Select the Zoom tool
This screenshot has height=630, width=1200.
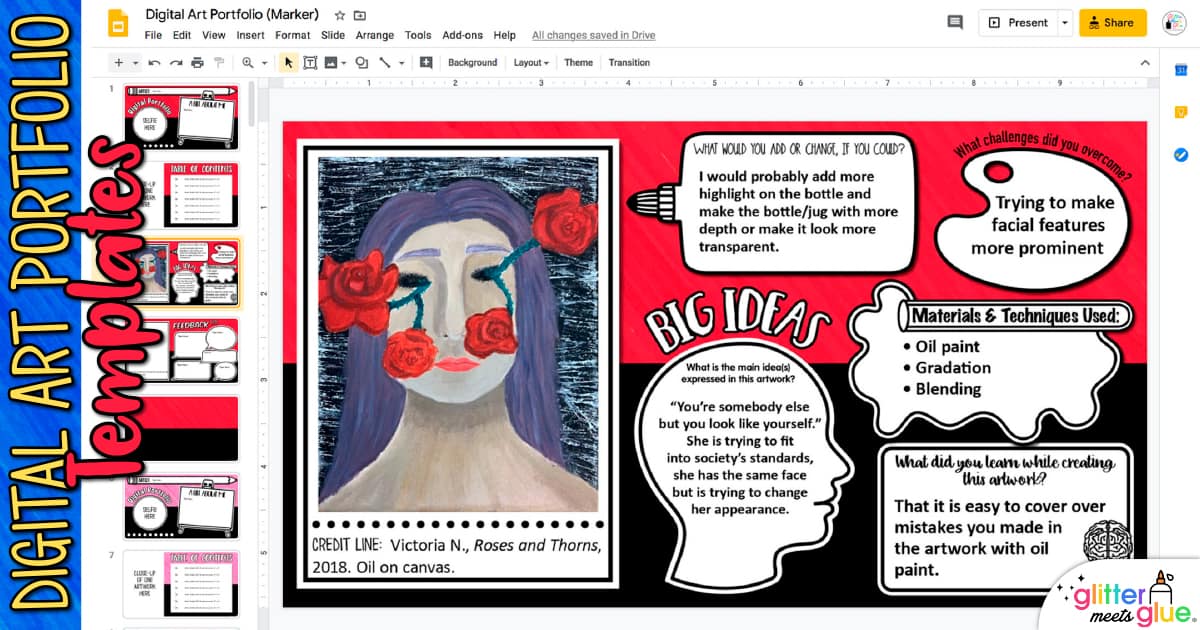pos(247,62)
